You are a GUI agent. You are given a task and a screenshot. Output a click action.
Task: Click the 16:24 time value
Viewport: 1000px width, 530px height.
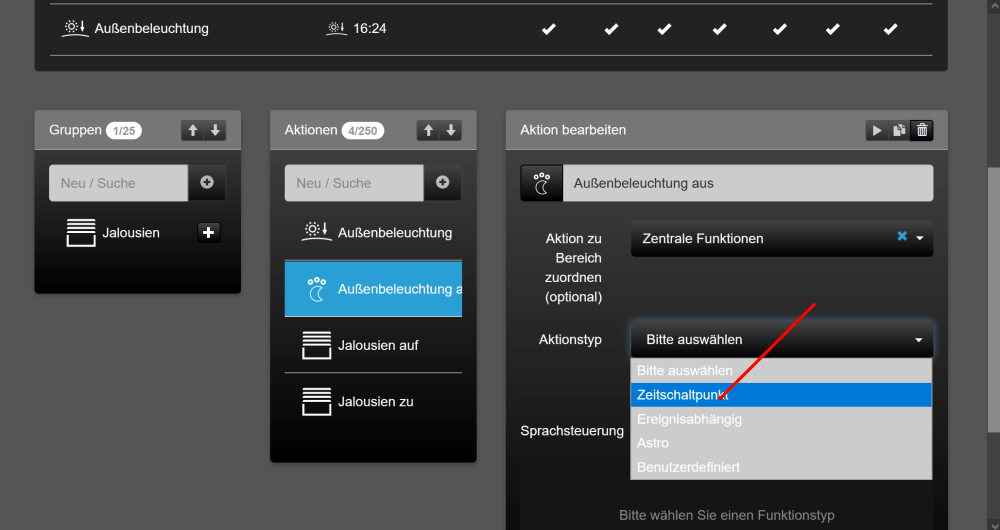click(x=369, y=29)
